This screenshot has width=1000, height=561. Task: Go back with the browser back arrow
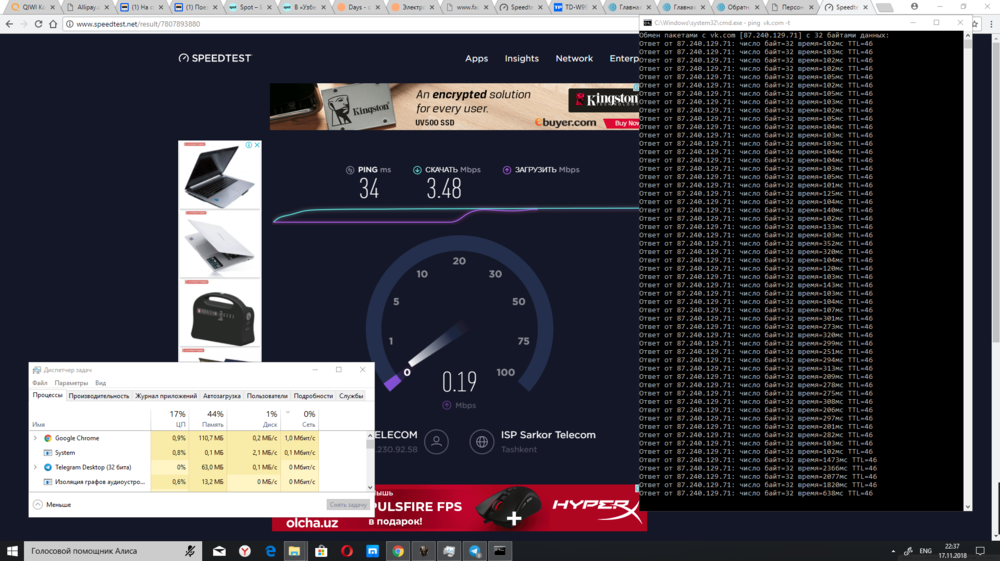pos(9,24)
